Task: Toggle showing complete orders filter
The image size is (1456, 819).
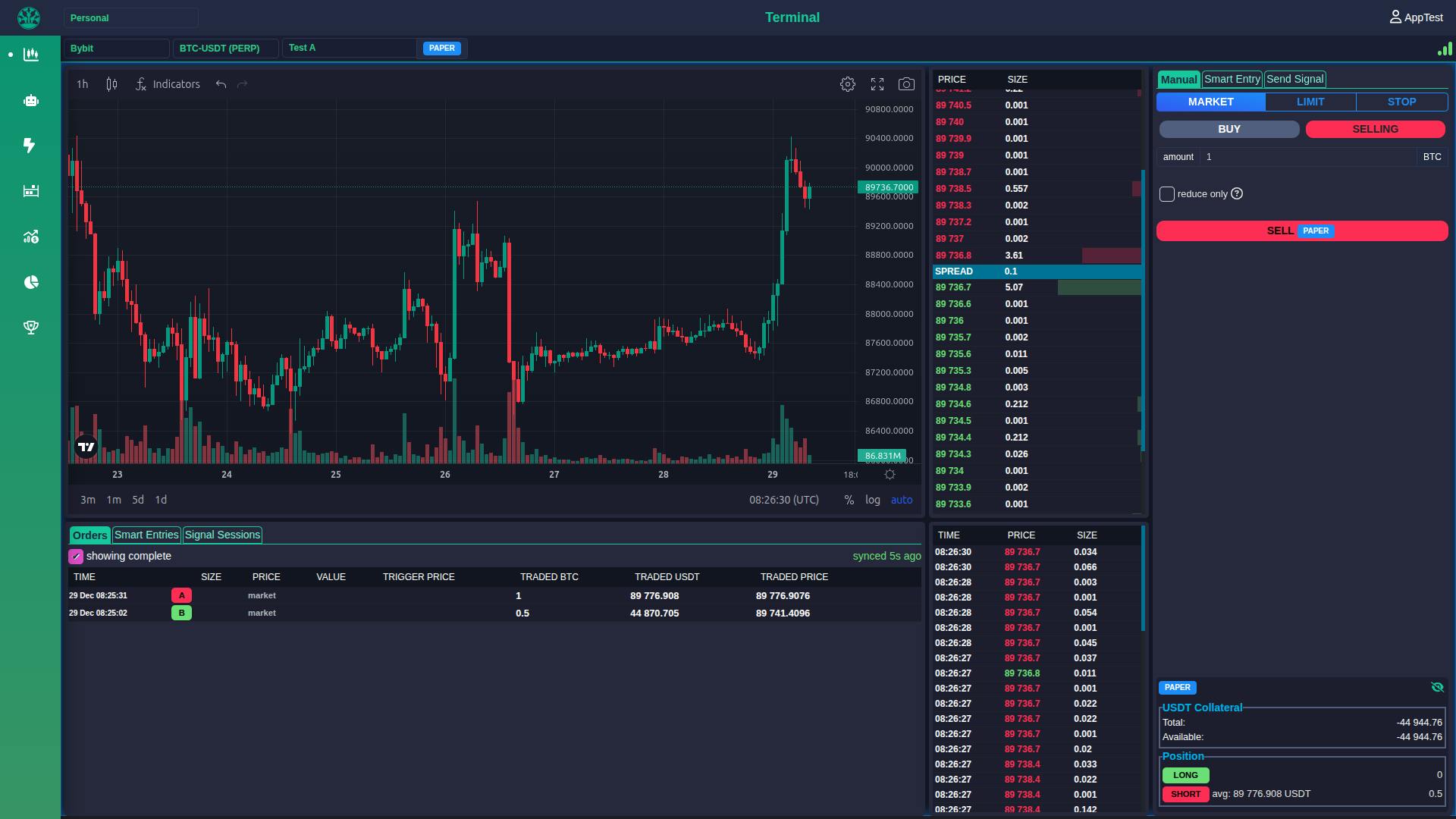Action: click(76, 557)
